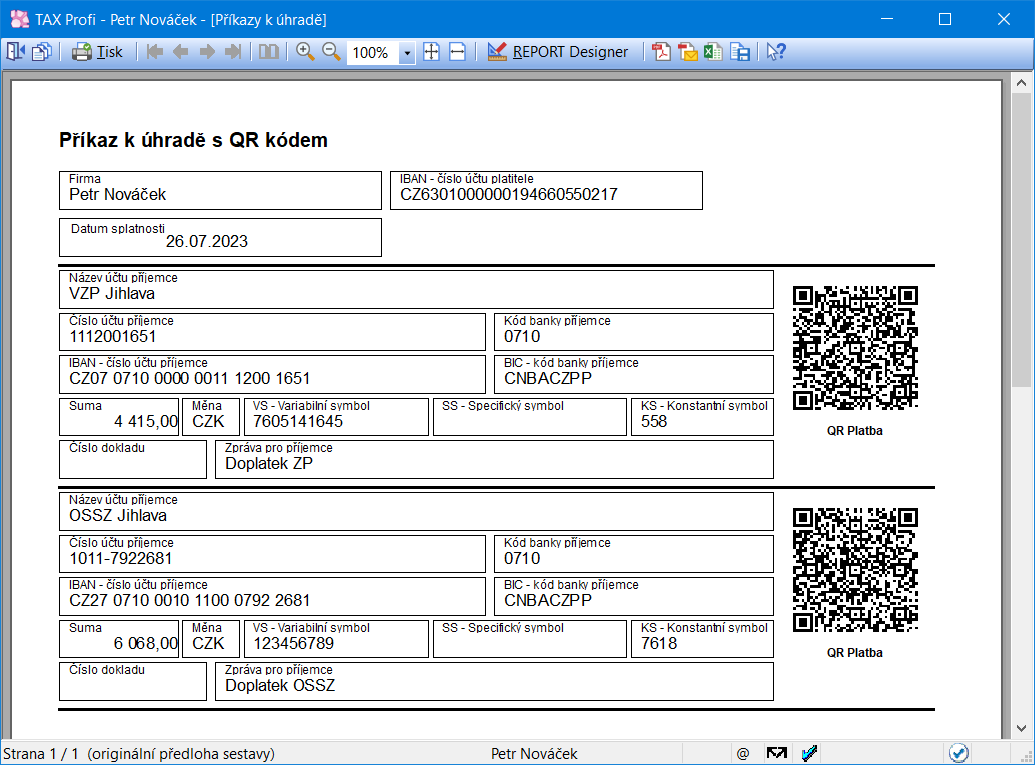Click the round checkmark status icon

point(958,752)
